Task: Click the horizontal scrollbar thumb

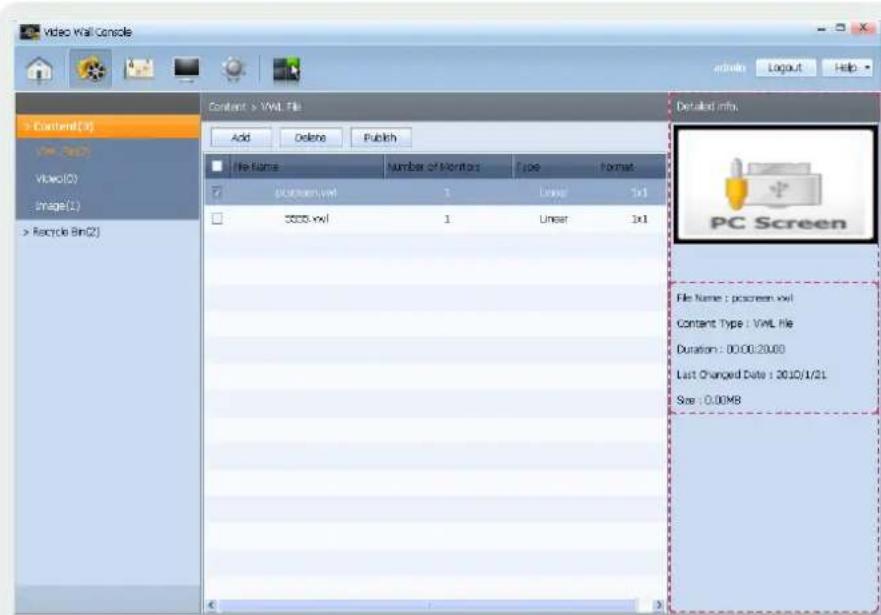Action: (x=429, y=605)
